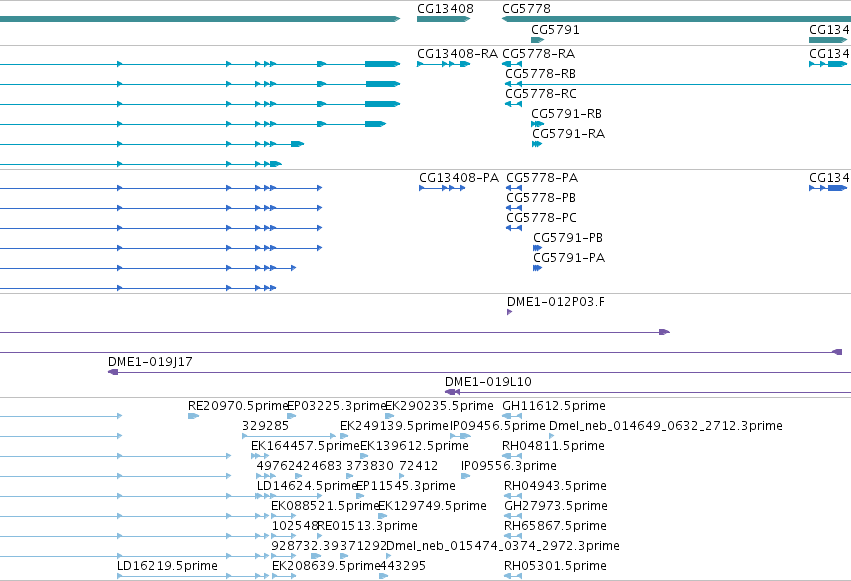Select EST EK088521.5prime

[325, 506]
